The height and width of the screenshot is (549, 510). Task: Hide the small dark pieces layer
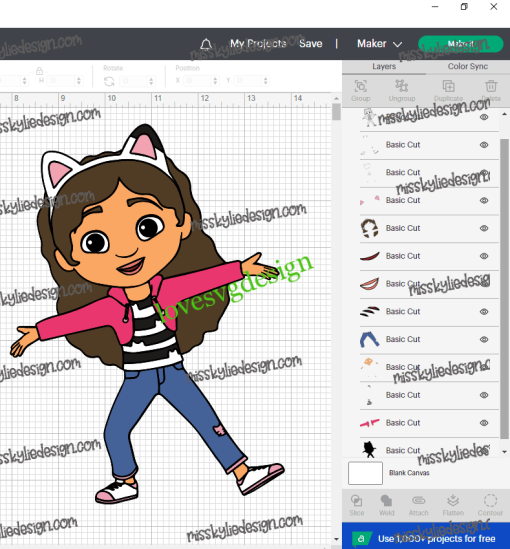click(x=484, y=395)
